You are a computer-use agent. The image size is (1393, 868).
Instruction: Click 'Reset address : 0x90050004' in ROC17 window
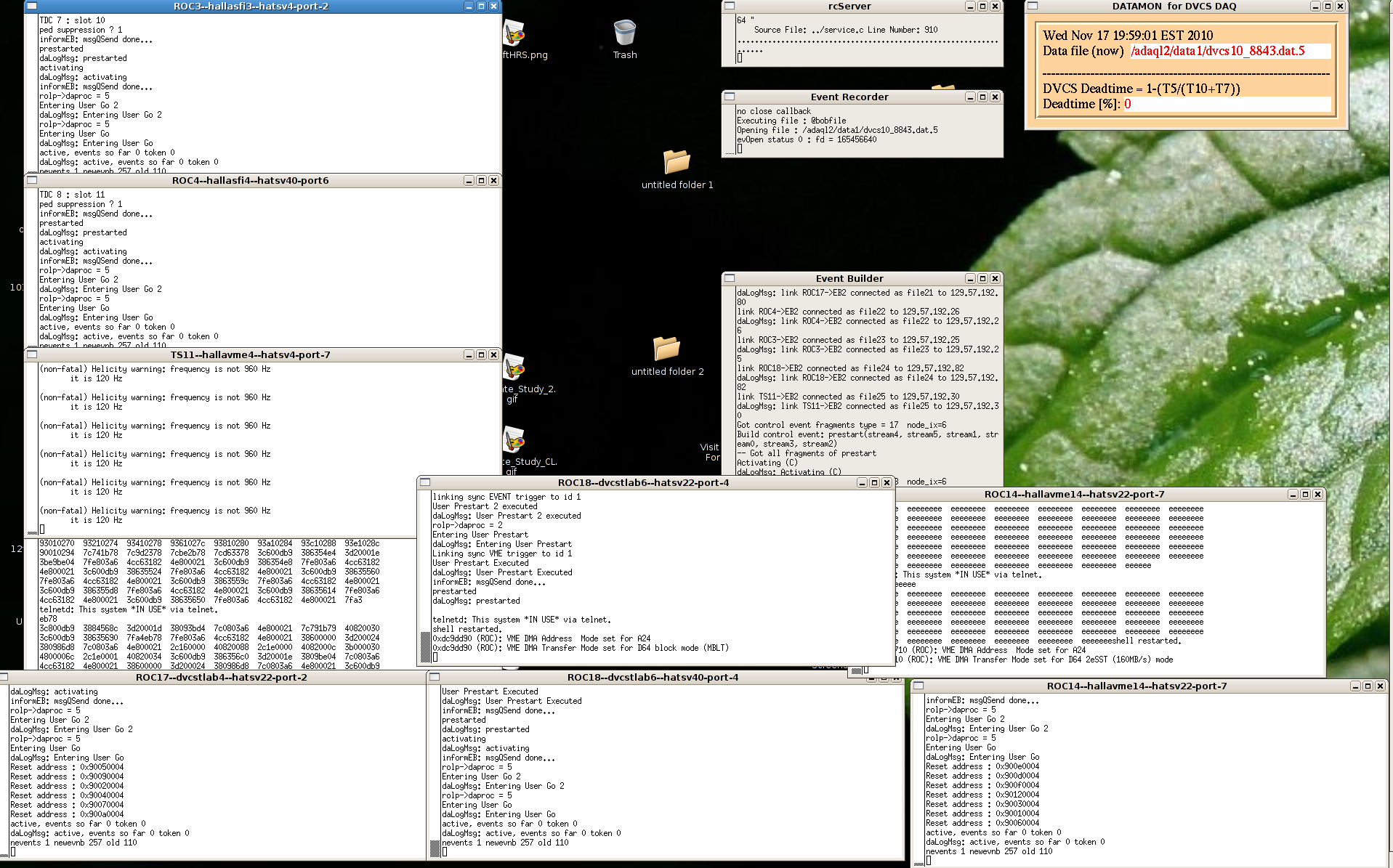point(67,767)
